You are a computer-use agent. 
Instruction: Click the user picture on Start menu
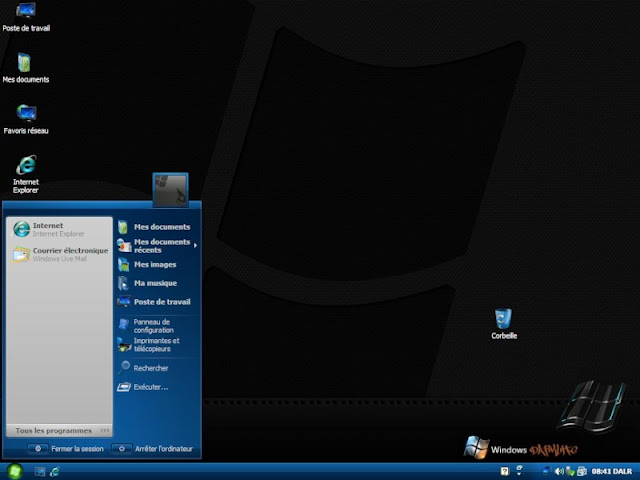point(170,190)
